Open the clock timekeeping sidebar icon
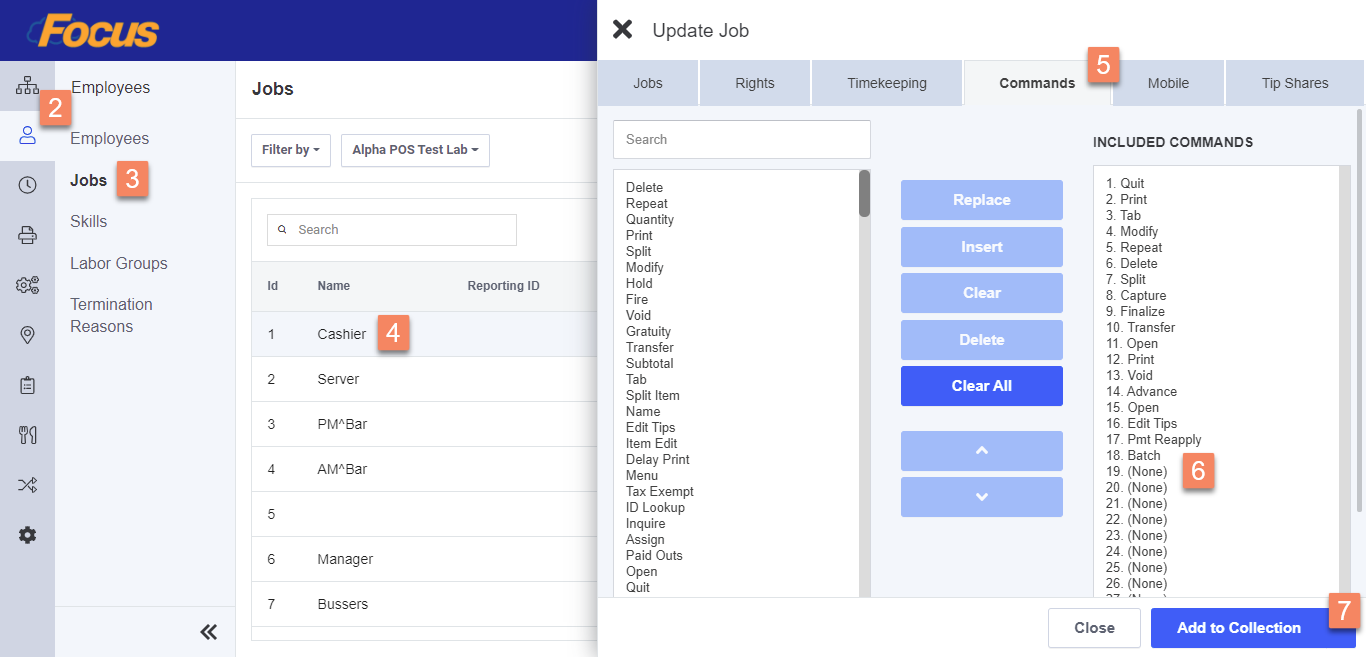Viewport: 1366px width, 657px height. coord(27,185)
